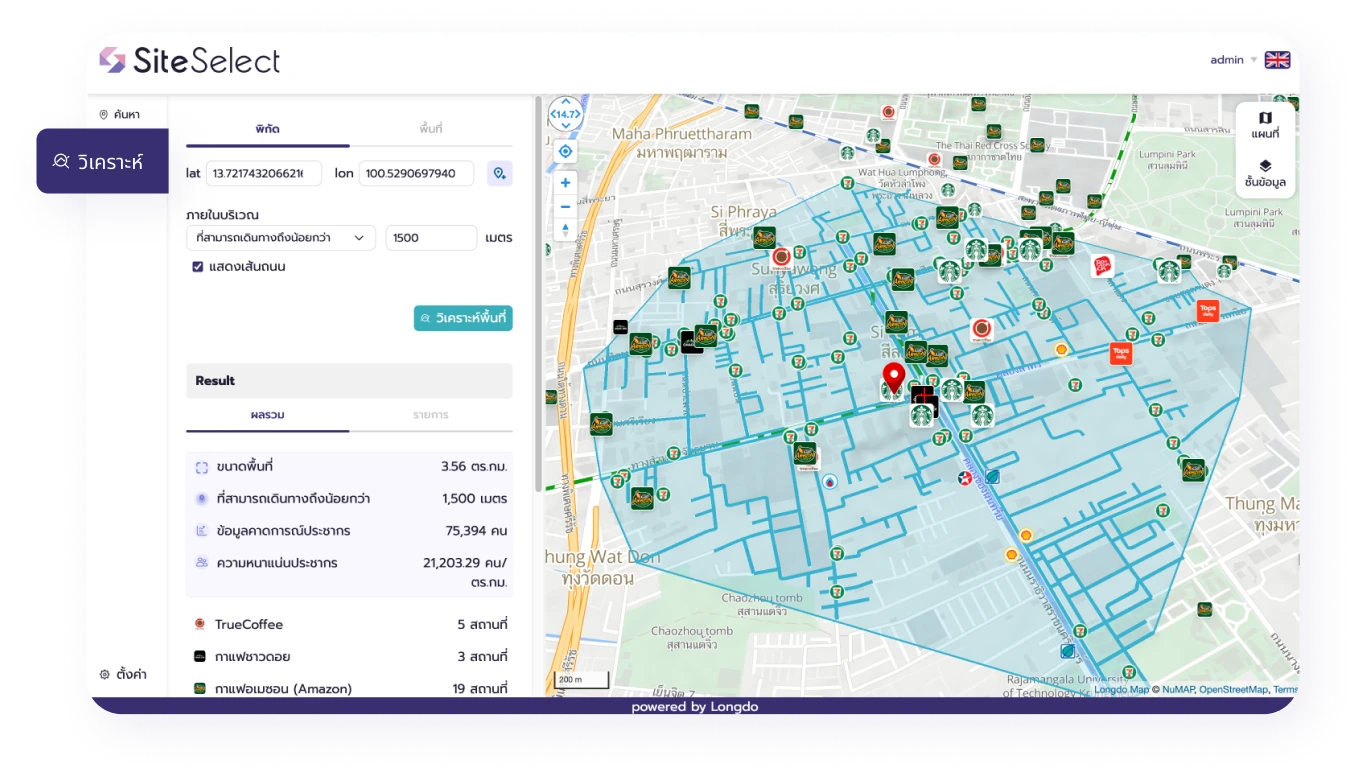Image resolution: width=1358 pixels, height=776 pixels.
Task: Click the lat coordinate input field
Action: pyautogui.click(x=264, y=173)
